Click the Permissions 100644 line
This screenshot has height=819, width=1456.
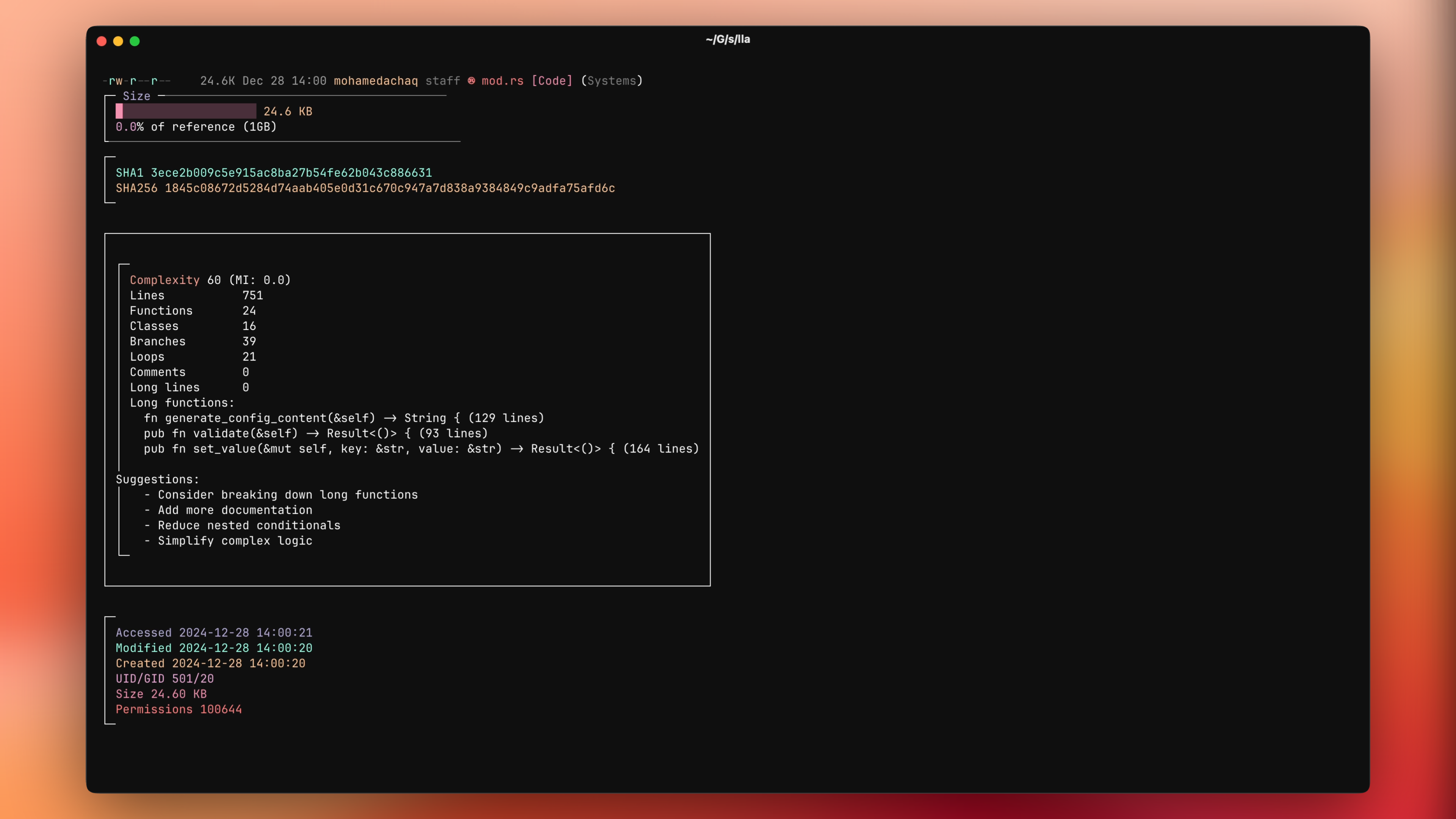pos(178,709)
